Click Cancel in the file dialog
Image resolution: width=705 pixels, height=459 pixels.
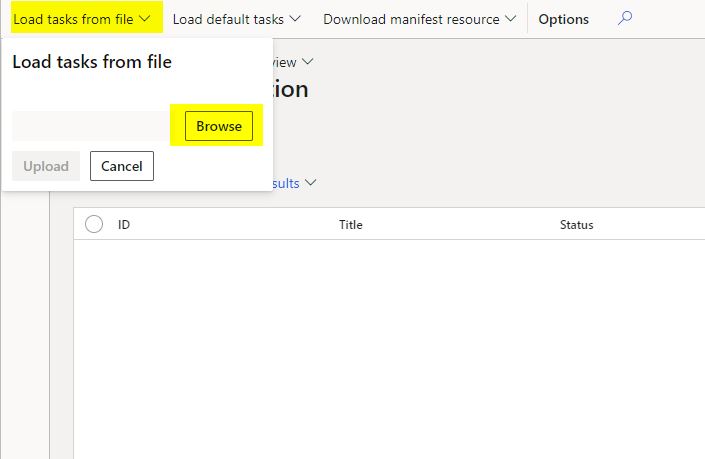(122, 166)
